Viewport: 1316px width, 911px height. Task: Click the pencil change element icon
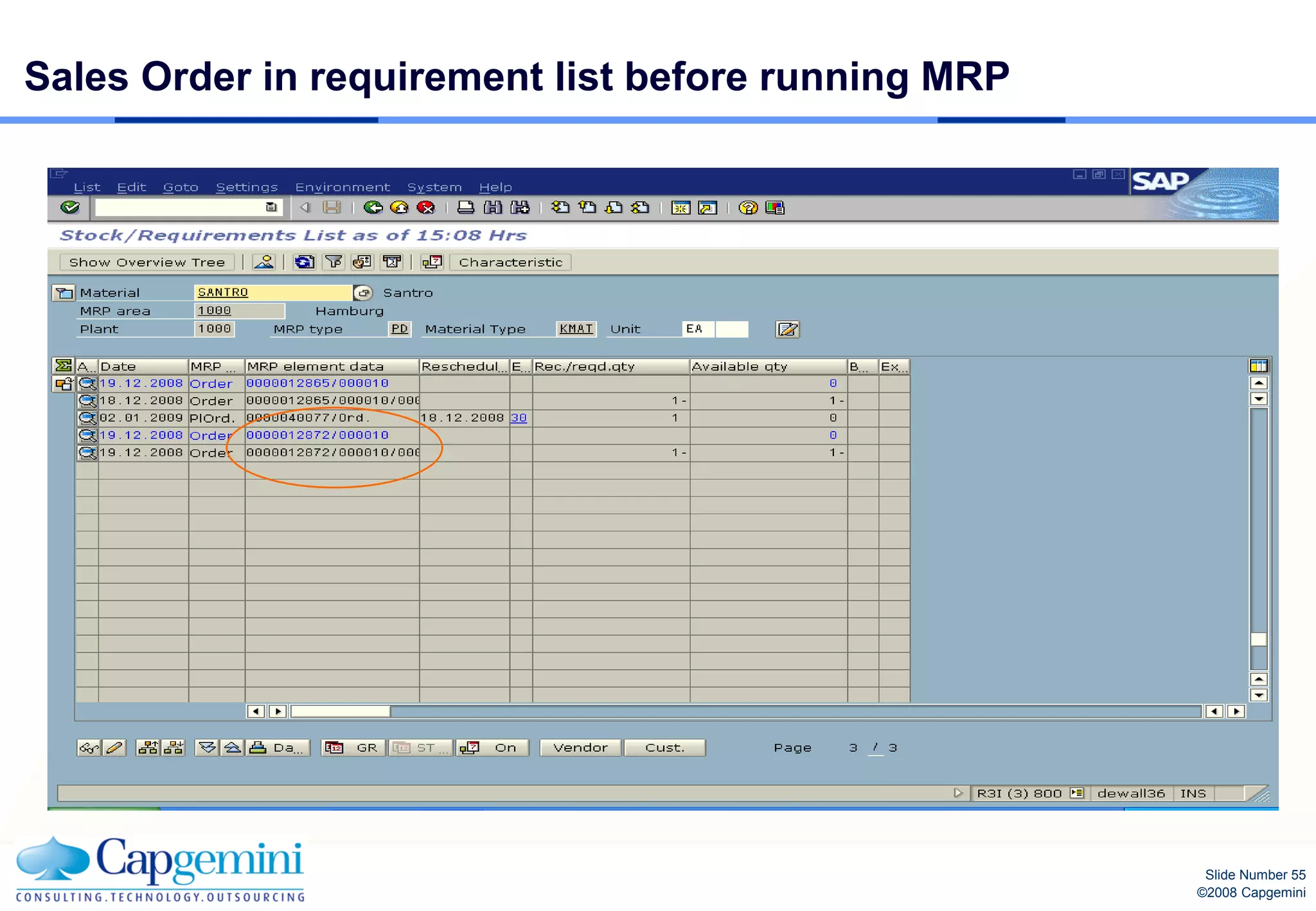tap(114, 748)
